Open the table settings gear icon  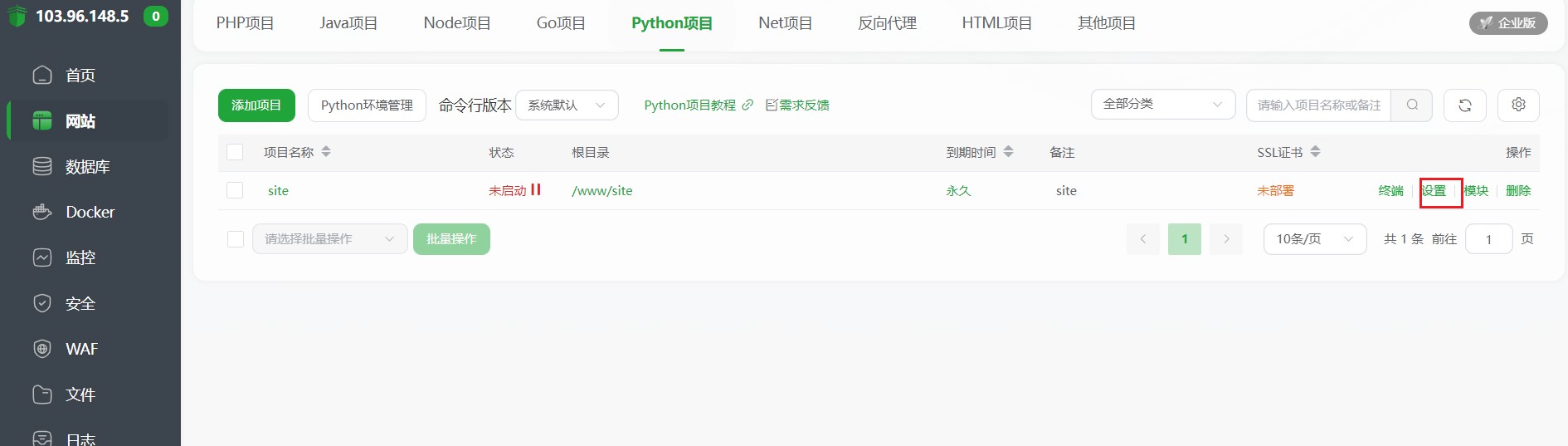click(1517, 105)
